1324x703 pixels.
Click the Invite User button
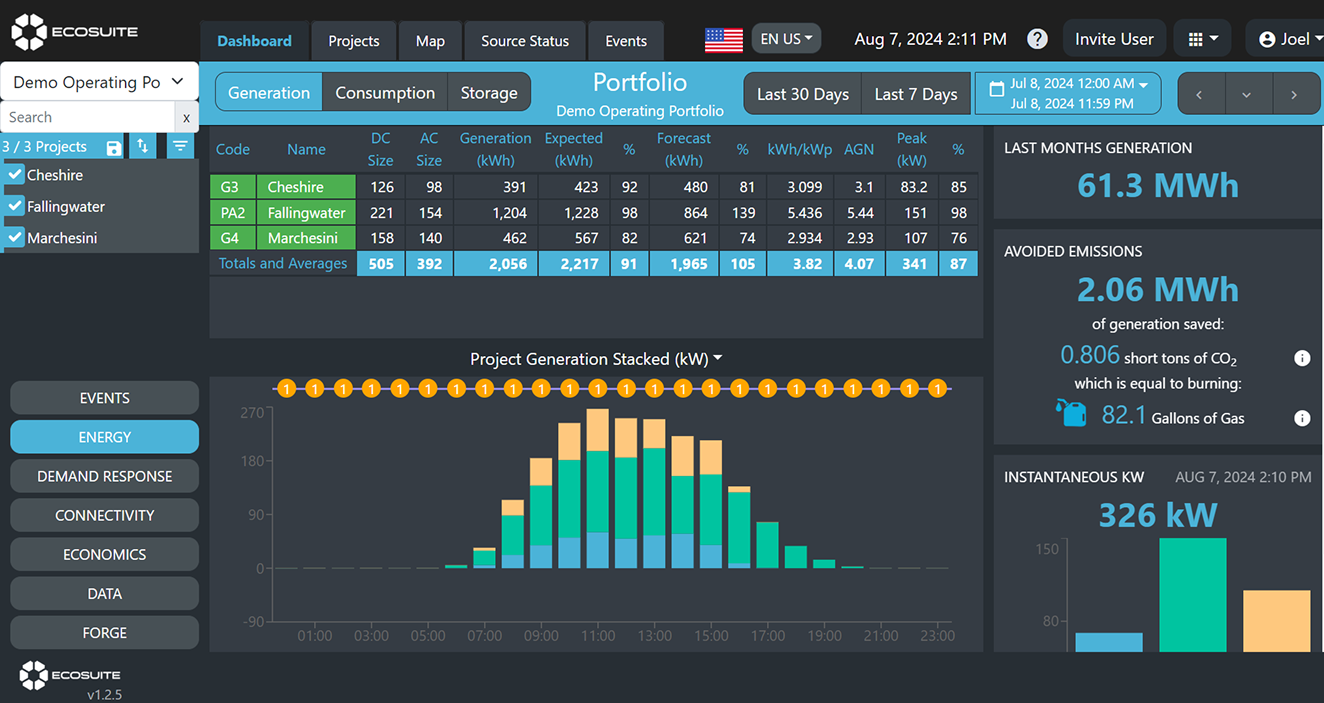1113,38
